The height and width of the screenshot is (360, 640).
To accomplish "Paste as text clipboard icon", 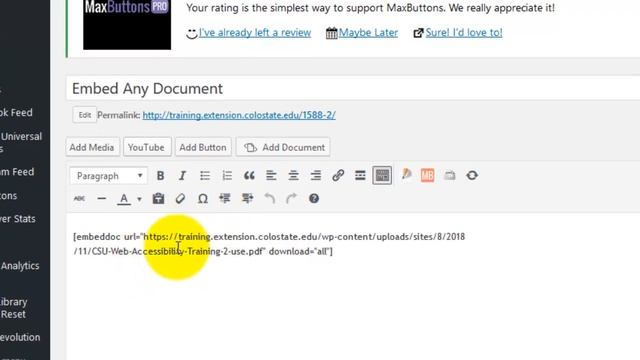I will tap(158, 198).
